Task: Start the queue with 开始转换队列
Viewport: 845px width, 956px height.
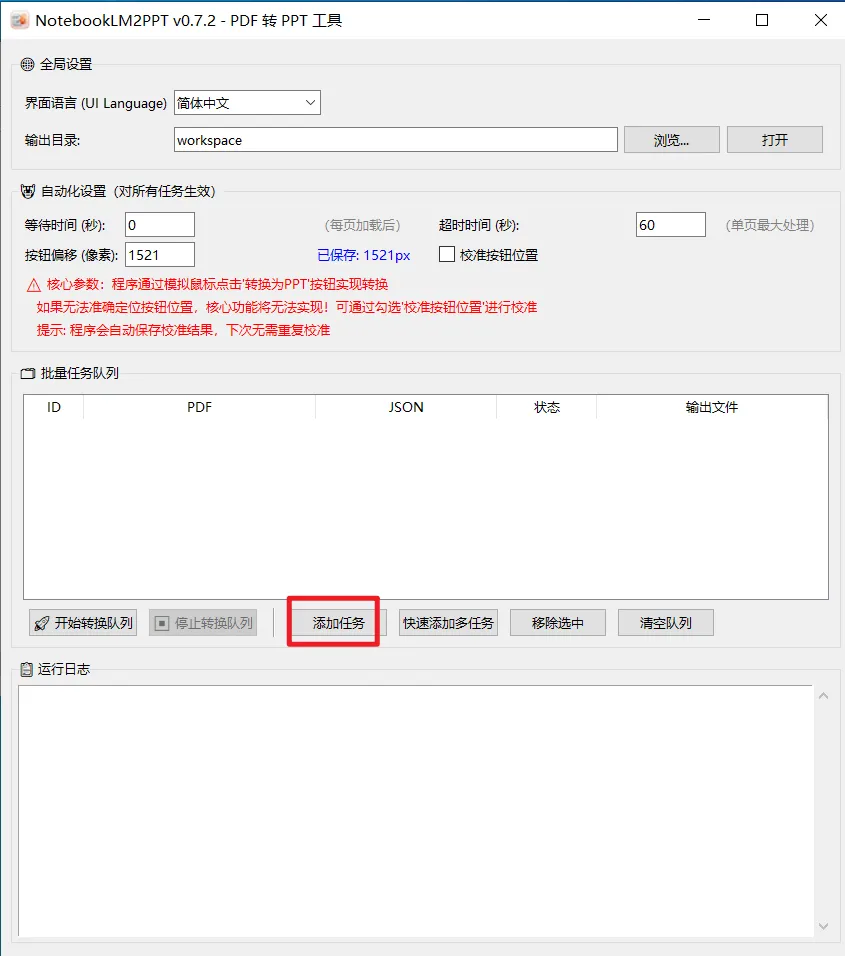Action: point(83,622)
